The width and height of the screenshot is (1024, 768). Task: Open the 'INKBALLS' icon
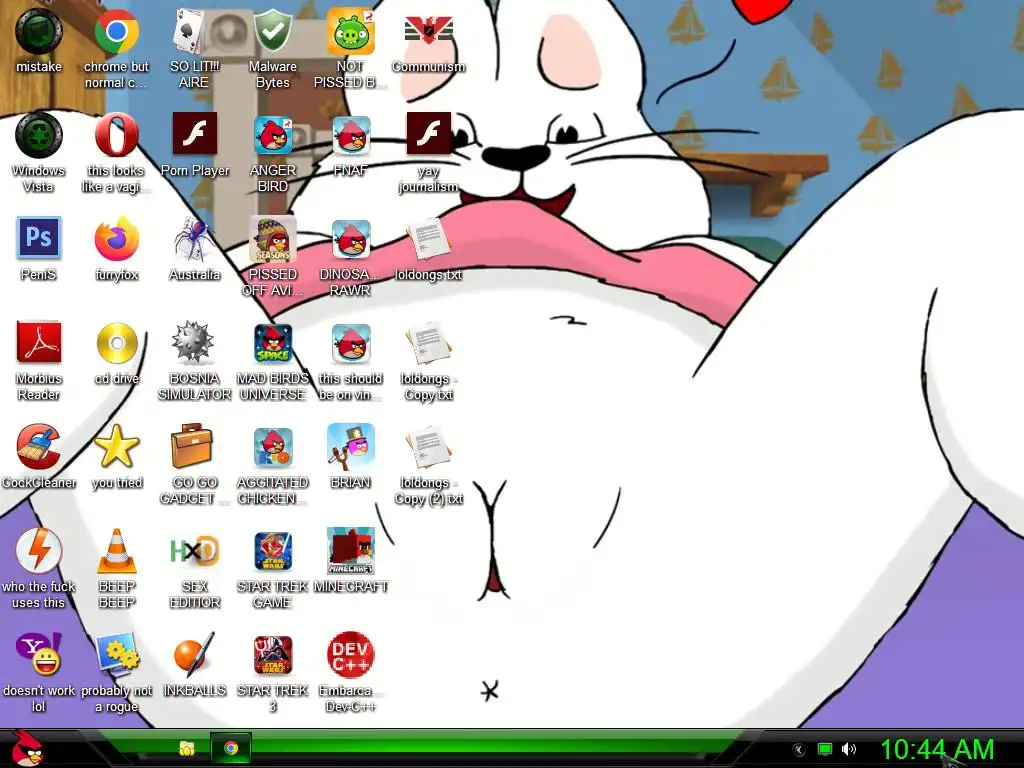(194, 654)
